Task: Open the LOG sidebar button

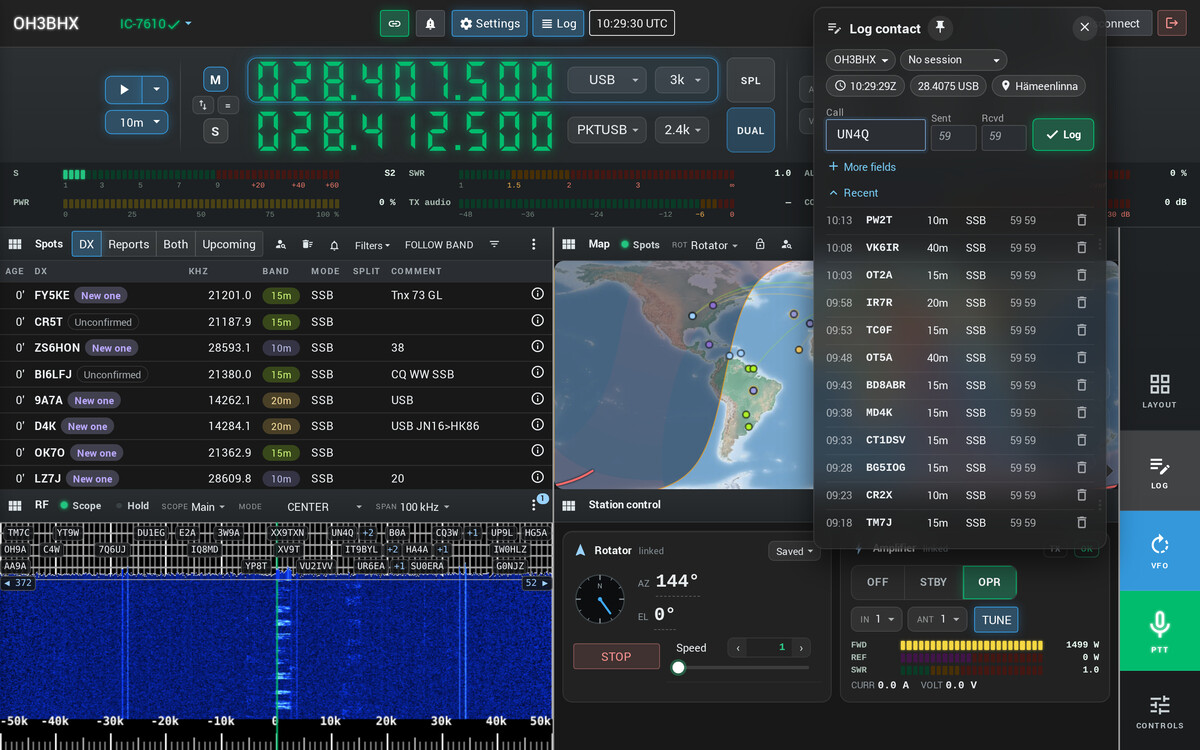Action: point(1160,471)
